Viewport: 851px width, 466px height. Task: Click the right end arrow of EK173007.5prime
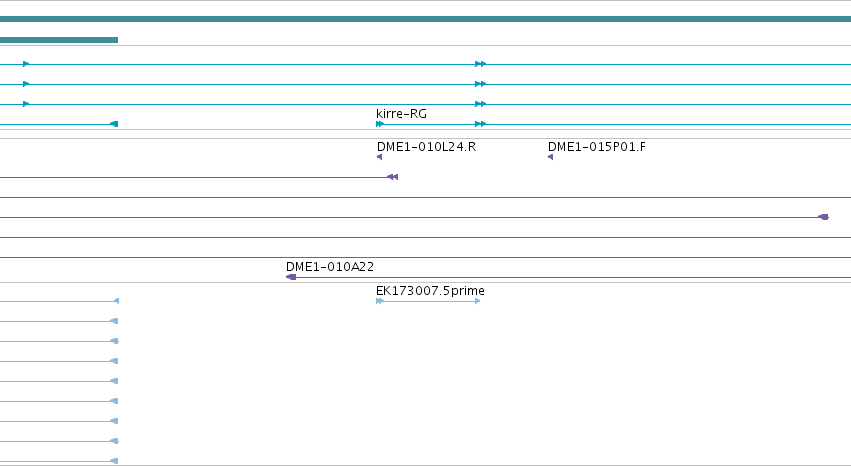[478, 301]
